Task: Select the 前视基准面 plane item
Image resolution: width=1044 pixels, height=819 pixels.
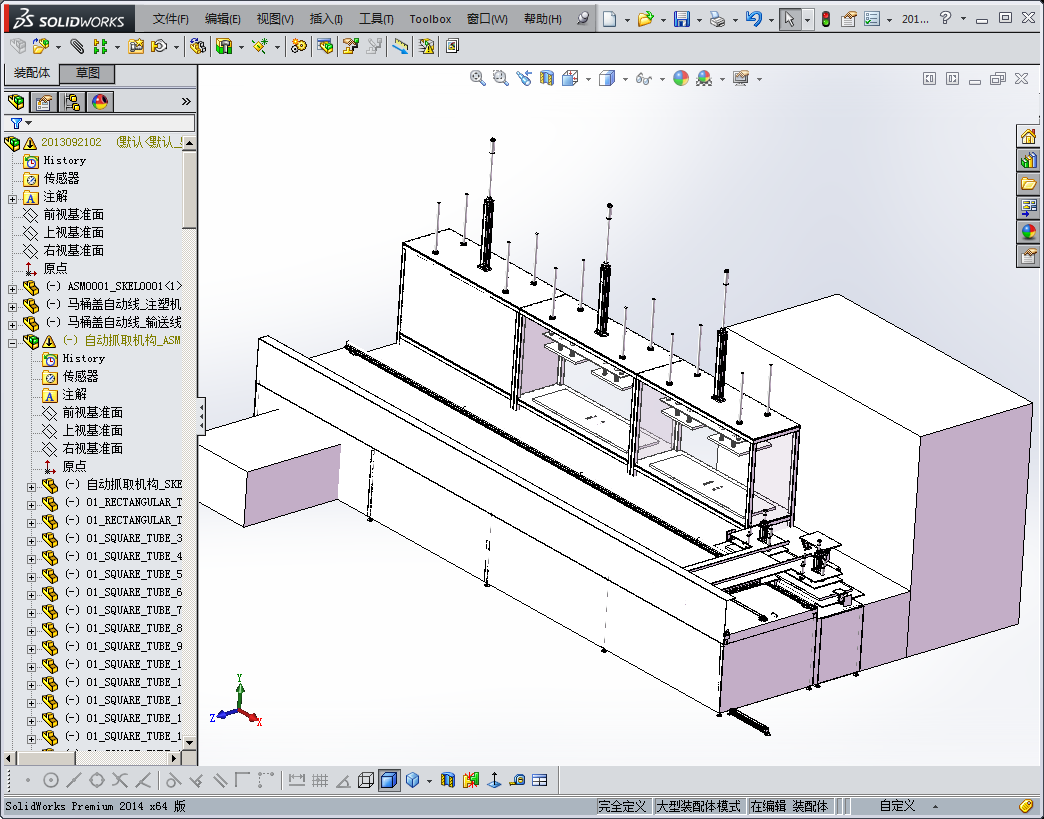Action: 73,215
